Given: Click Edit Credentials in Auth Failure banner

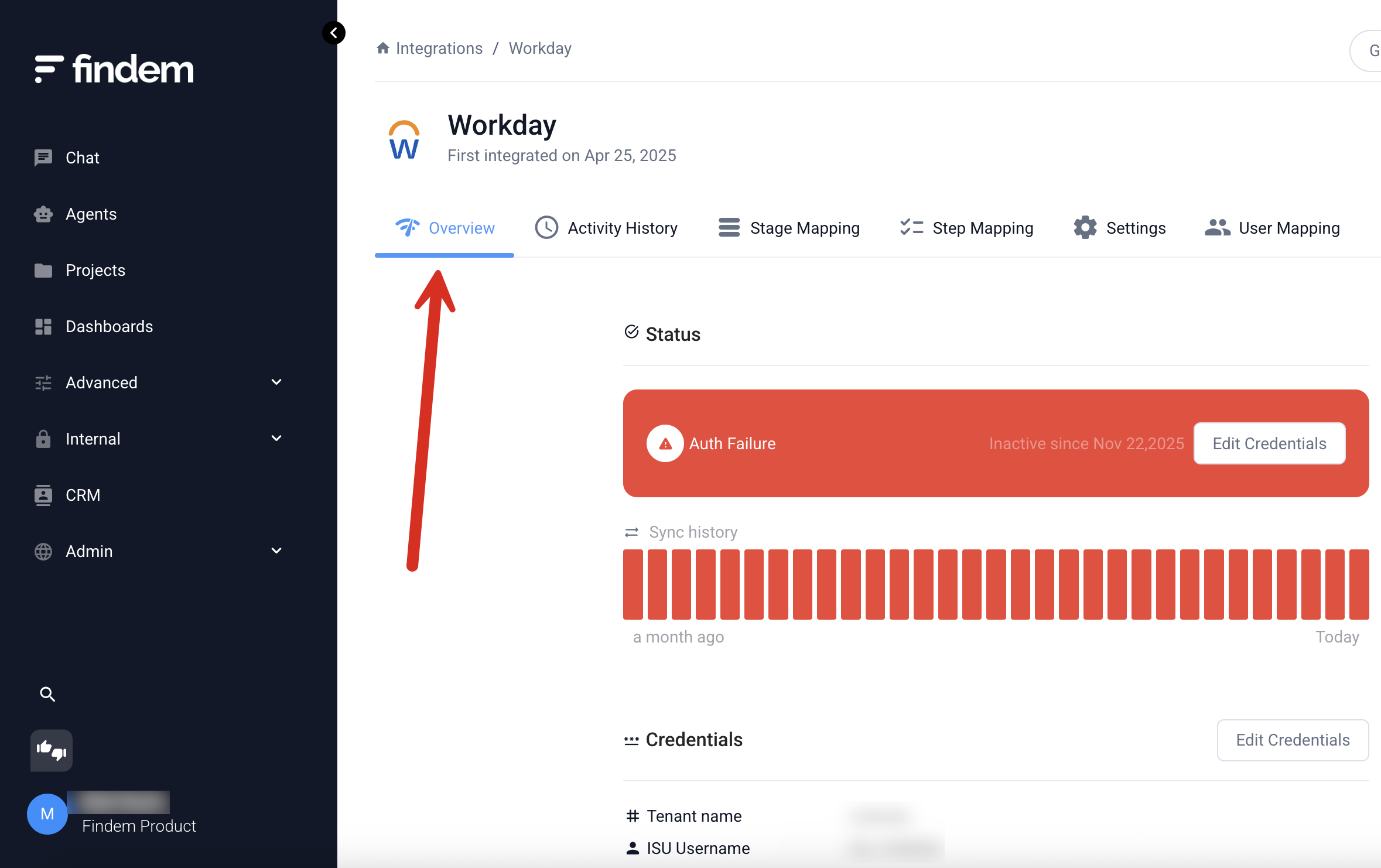Looking at the screenshot, I should click(1270, 443).
